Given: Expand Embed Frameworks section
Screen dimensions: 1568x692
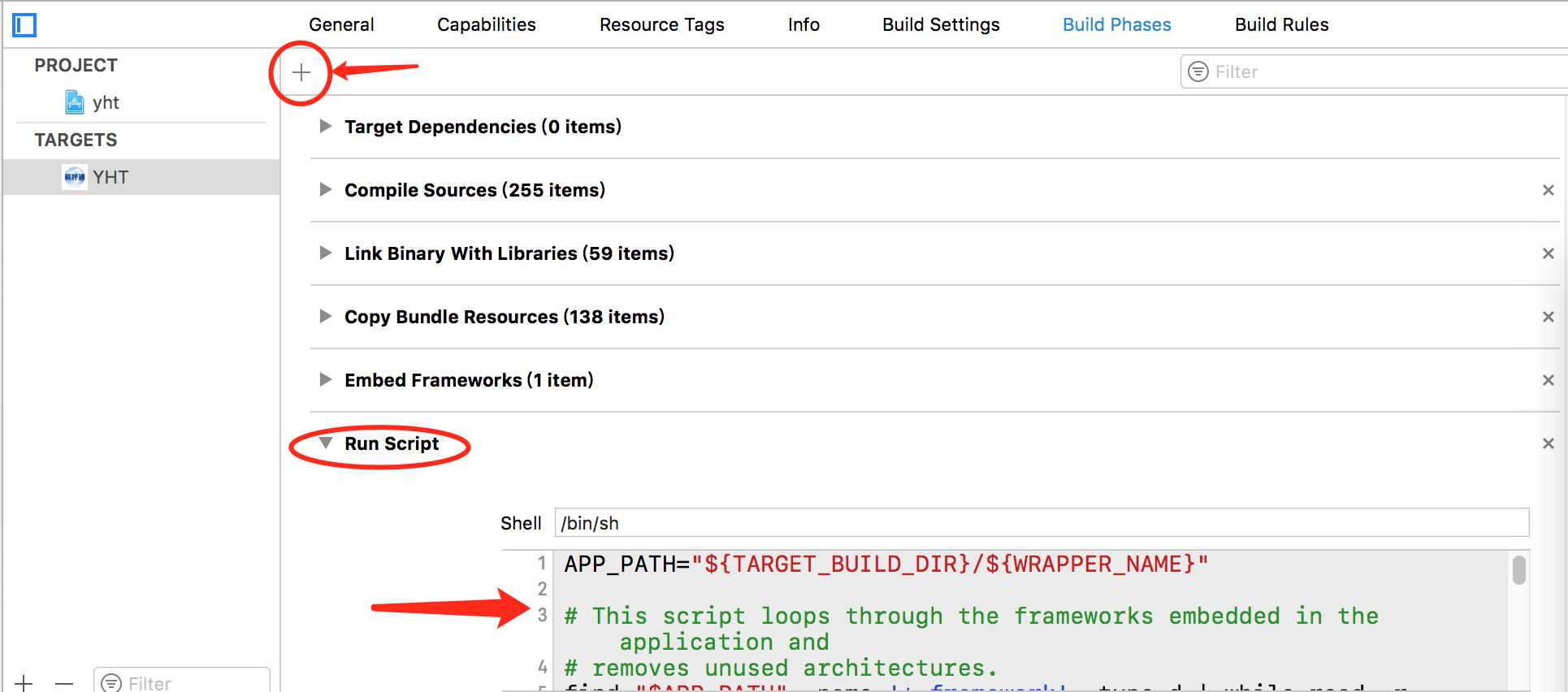Looking at the screenshot, I should point(326,379).
